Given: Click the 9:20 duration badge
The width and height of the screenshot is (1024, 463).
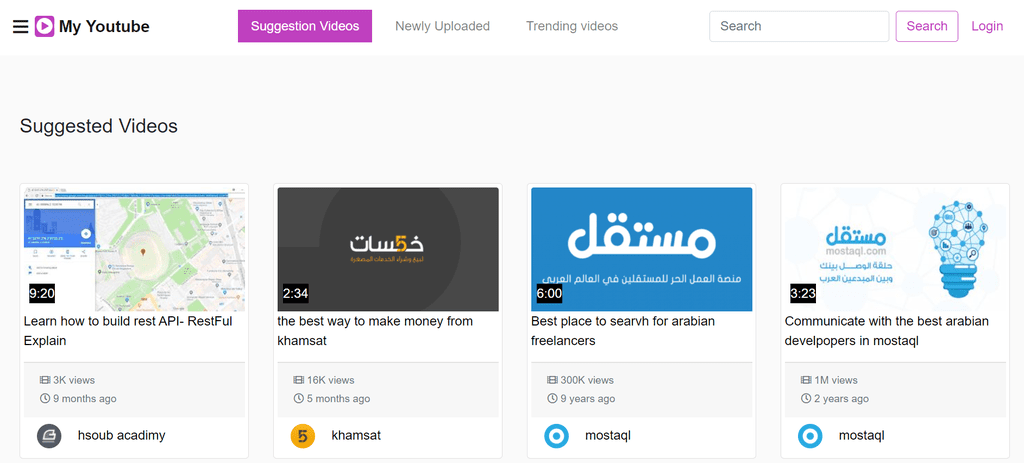Looking at the screenshot, I should (42, 294).
